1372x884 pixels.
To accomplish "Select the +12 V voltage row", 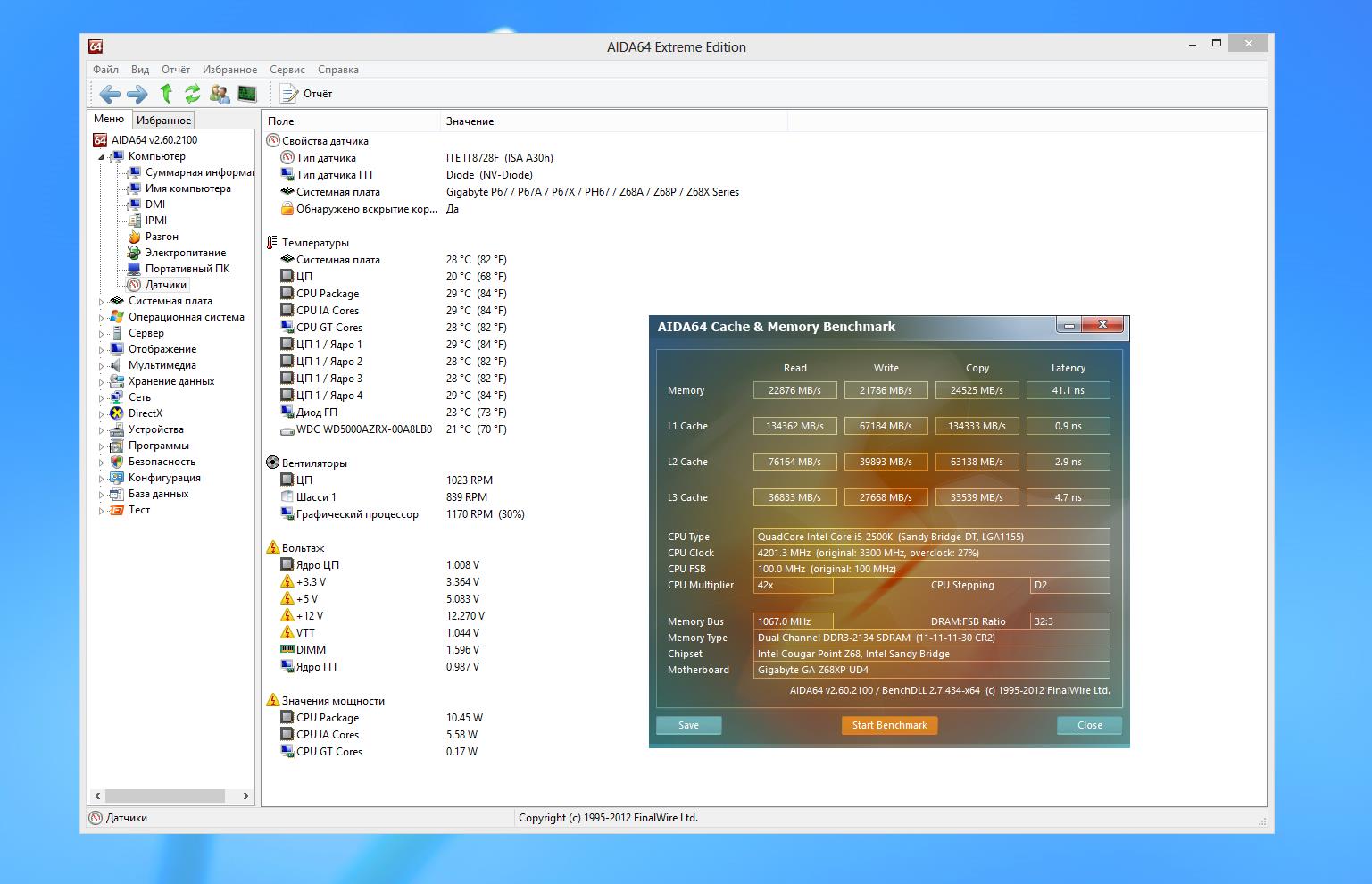I will 382,616.
